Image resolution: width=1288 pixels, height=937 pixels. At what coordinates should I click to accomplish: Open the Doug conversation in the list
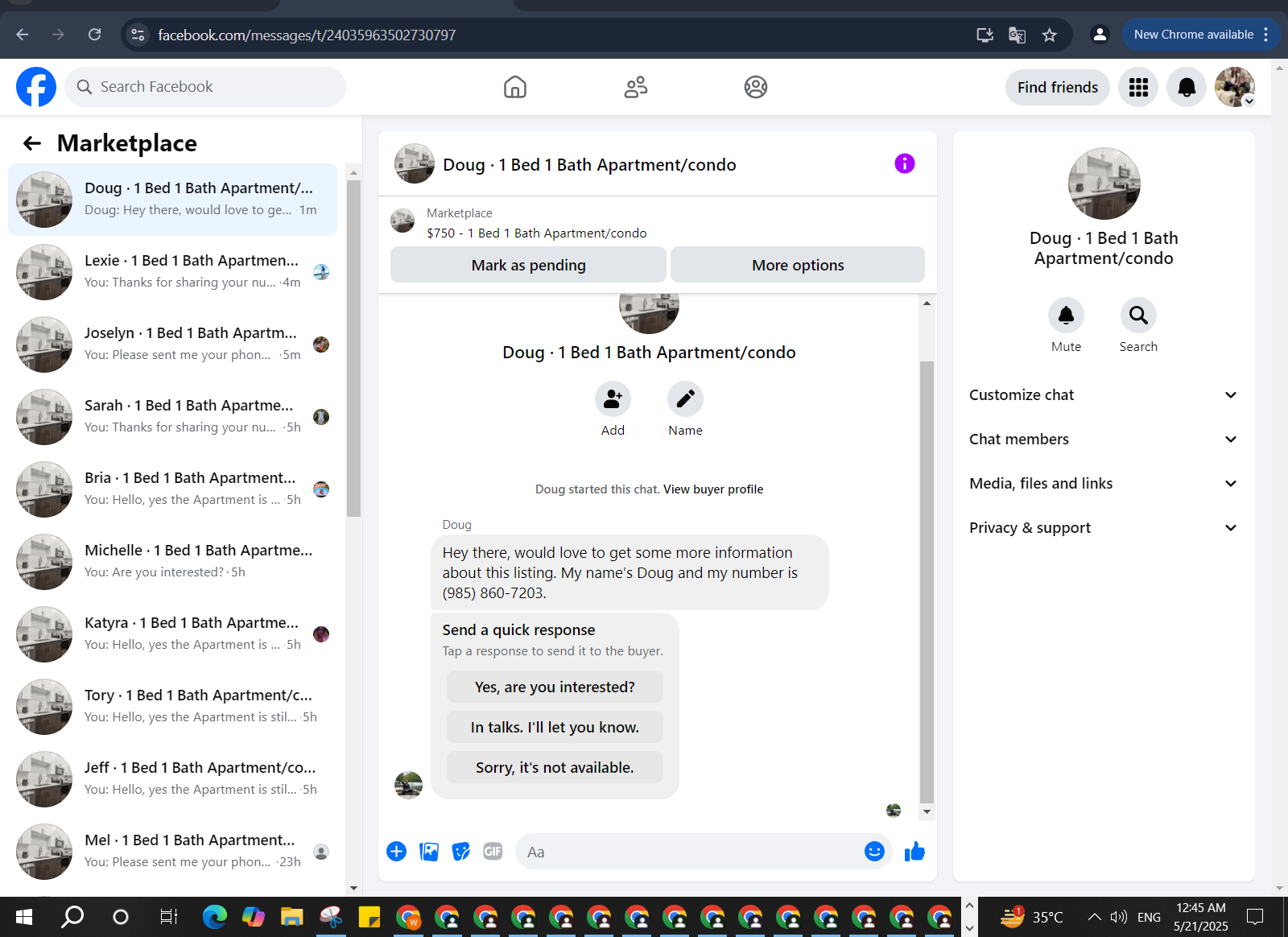173,200
